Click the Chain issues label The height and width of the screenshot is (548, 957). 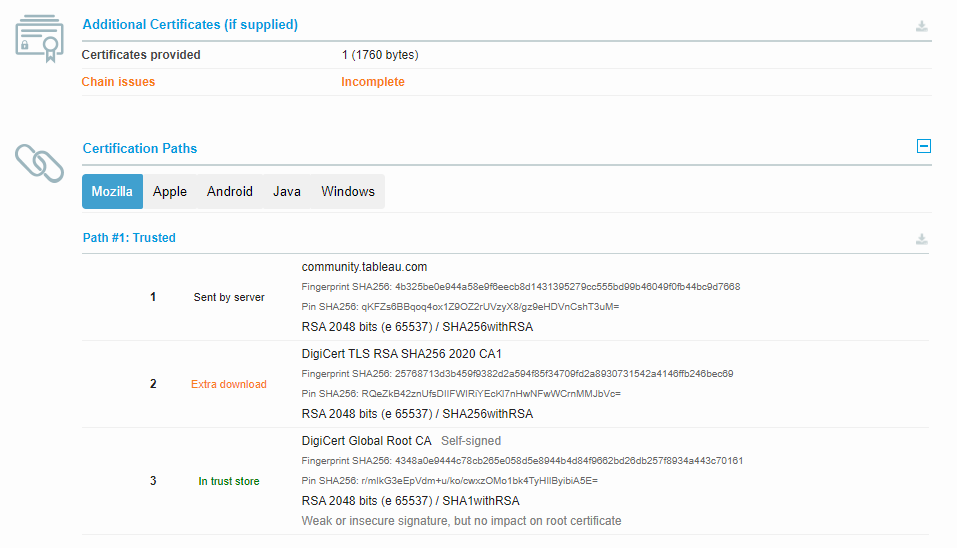coord(118,82)
